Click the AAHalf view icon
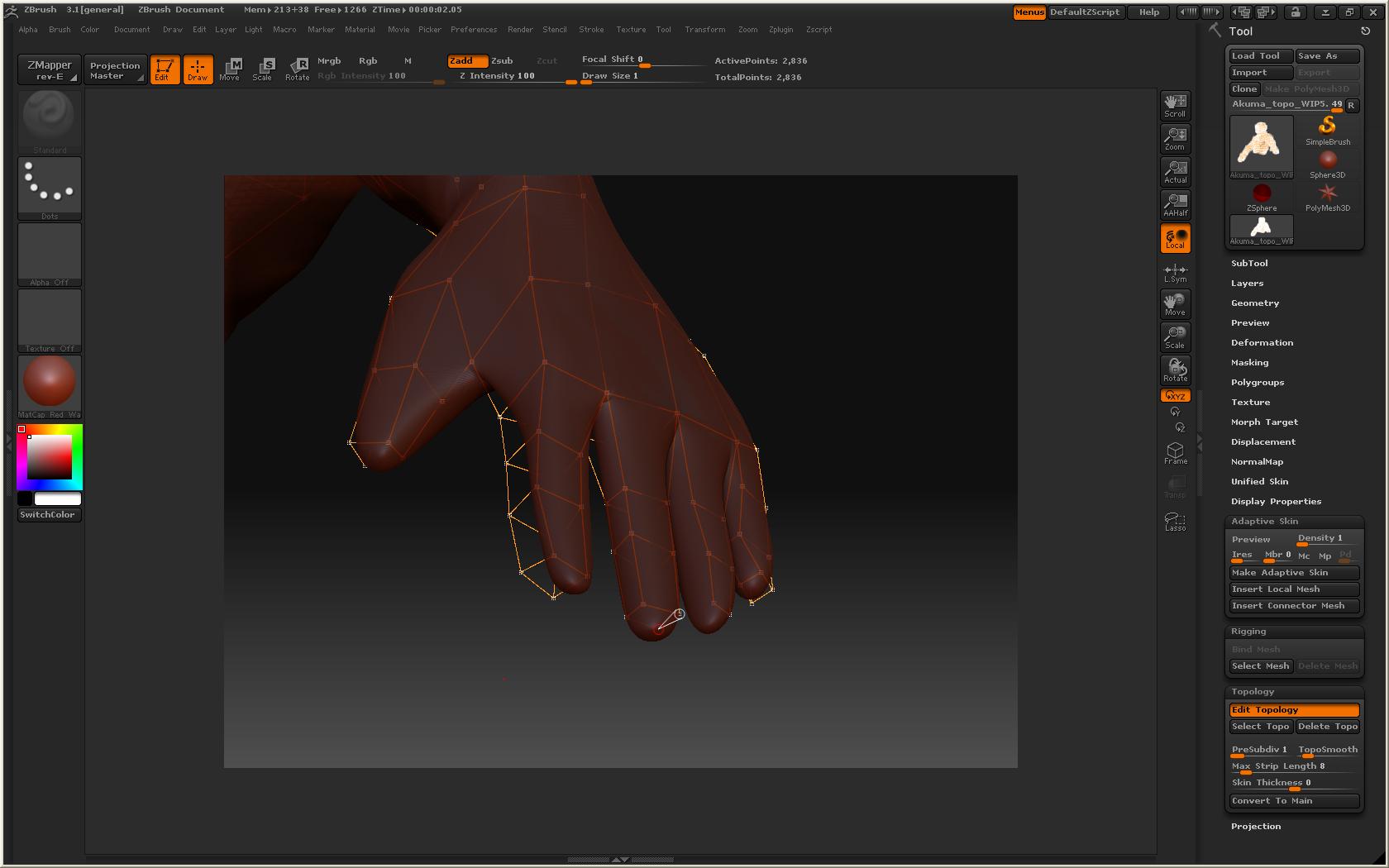1389x868 pixels. pyautogui.click(x=1175, y=204)
